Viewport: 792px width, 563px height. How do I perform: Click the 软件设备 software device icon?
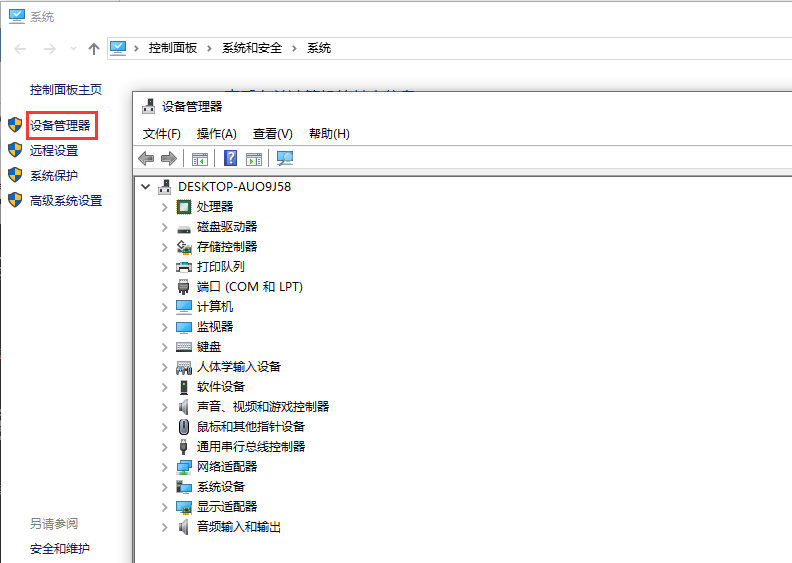pyautogui.click(x=184, y=387)
